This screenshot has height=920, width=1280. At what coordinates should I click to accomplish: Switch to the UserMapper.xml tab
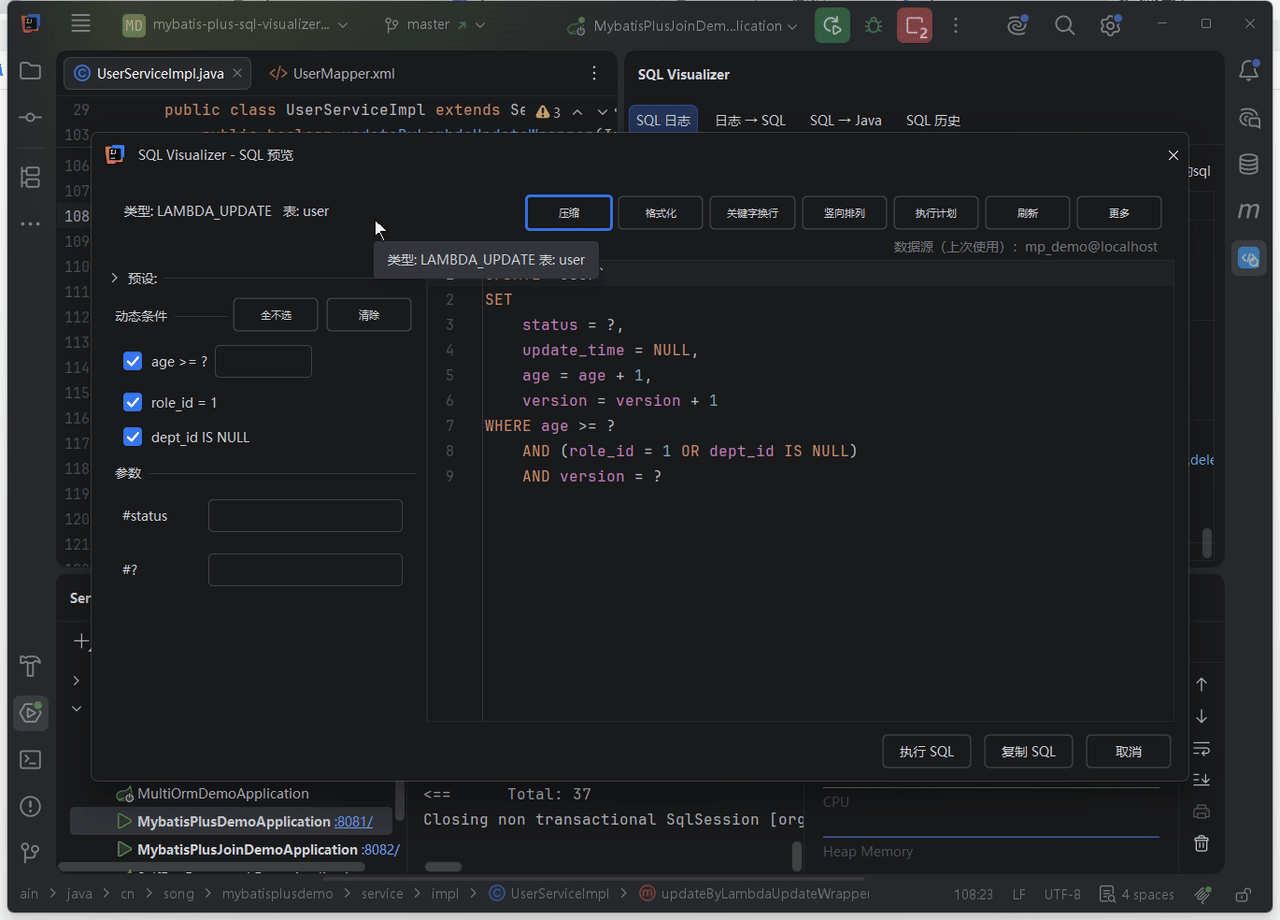coord(333,73)
